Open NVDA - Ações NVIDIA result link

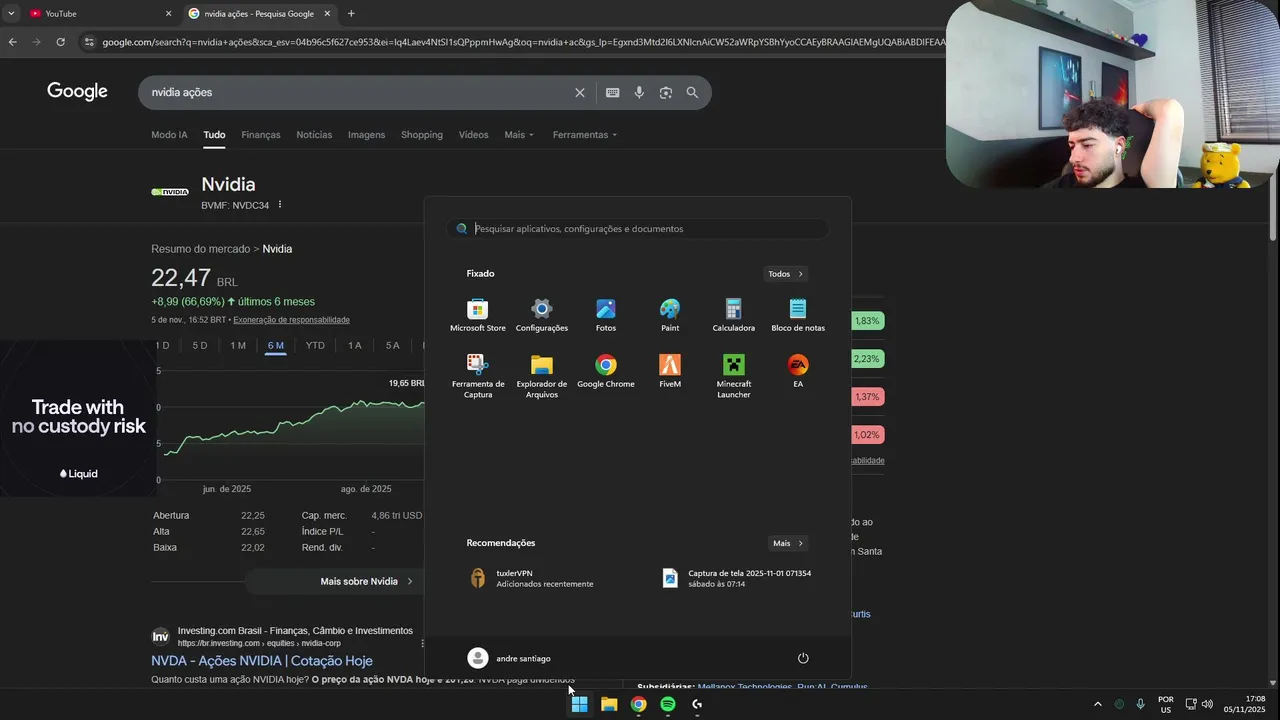click(x=262, y=661)
